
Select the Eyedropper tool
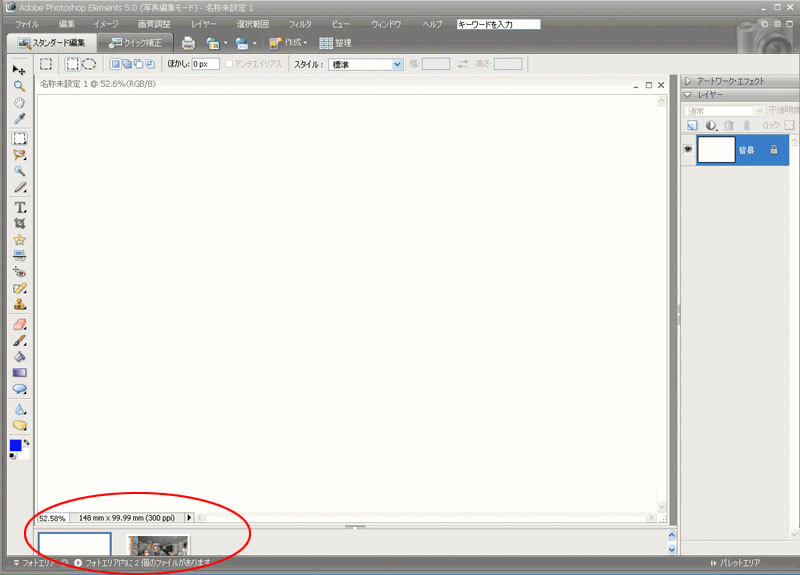[19, 119]
